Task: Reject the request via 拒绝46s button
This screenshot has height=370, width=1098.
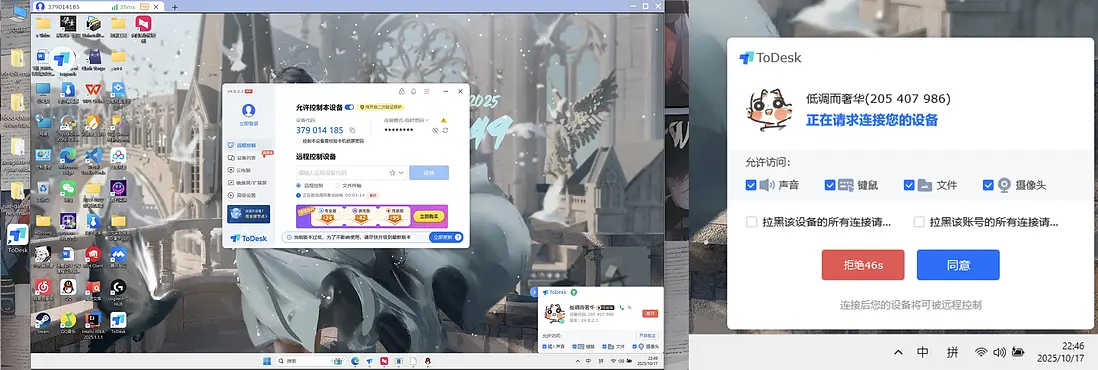Action: point(863,265)
